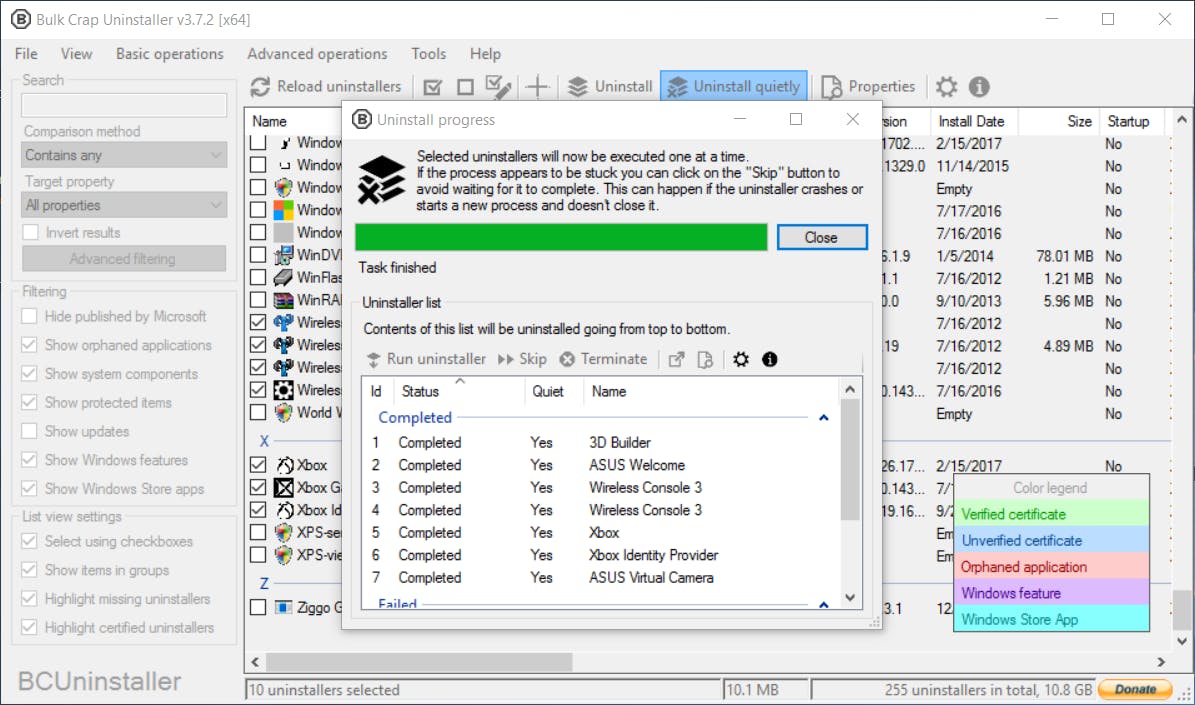Toggle Show system components checkbox
1195x705 pixels.
pos(29,374)
